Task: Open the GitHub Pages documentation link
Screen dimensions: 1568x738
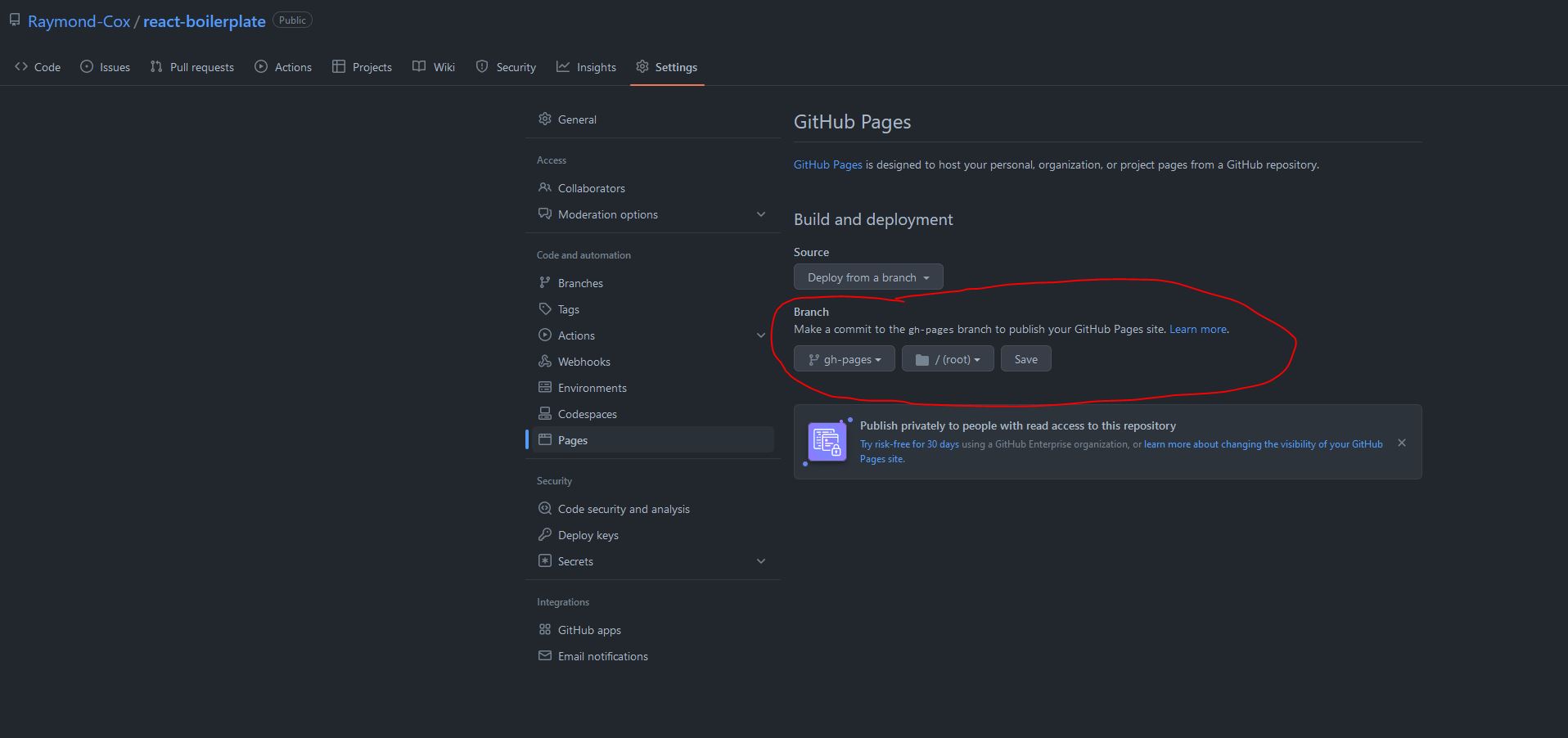Action: point(828,164)
